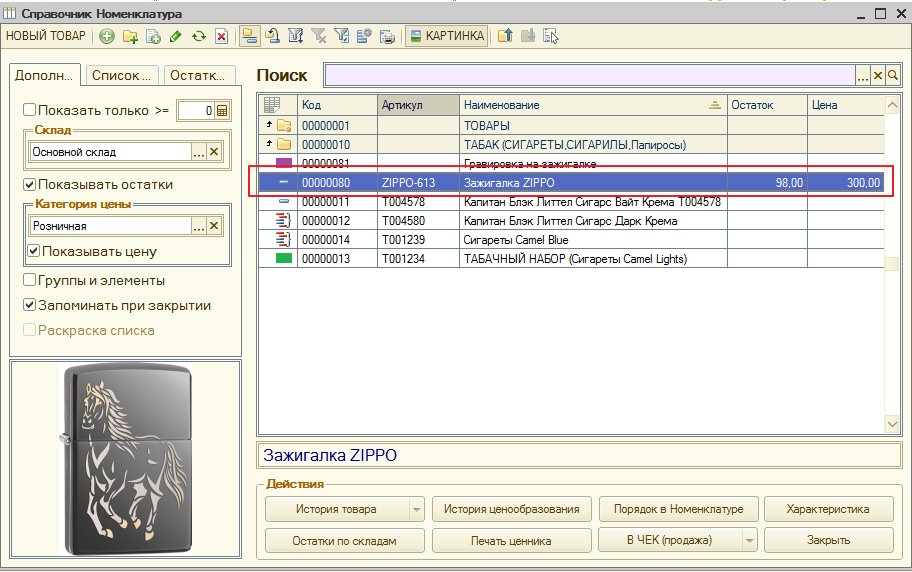This screenshot has height=572, width=912.
Task: Click the magnifier search button
Action: click(x=893, y=75)
